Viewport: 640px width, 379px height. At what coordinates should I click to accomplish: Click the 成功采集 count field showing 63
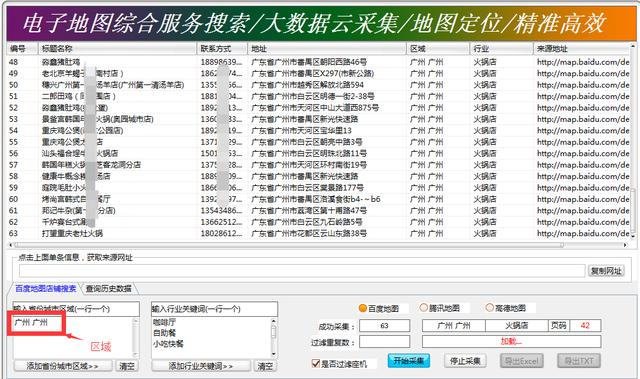tap(384, 326)
